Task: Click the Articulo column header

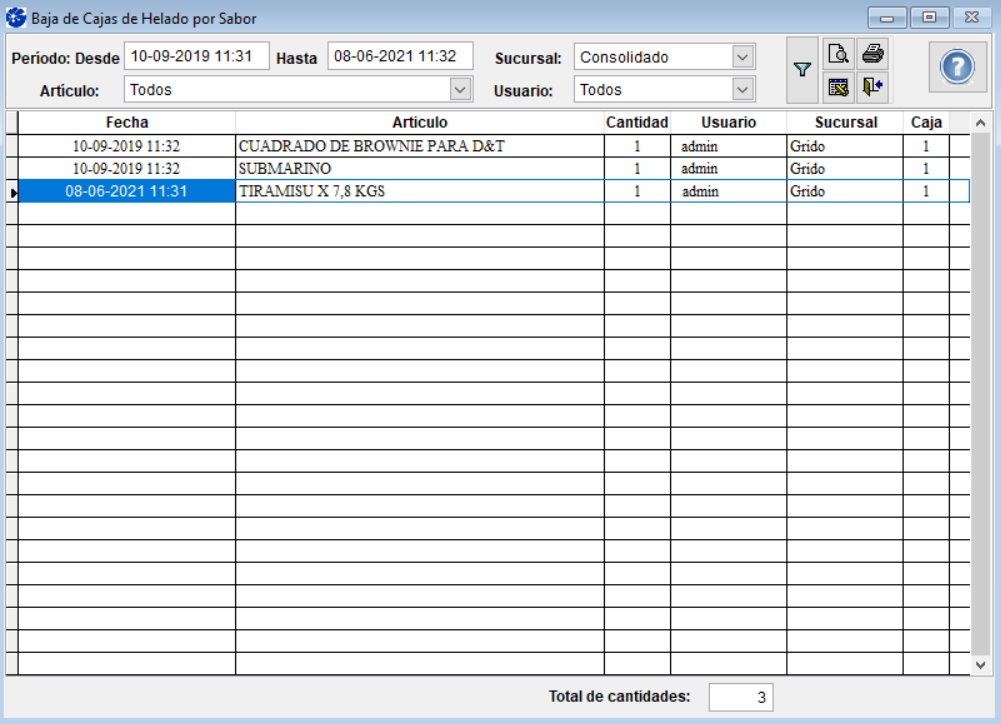Action: coord(419,122)
